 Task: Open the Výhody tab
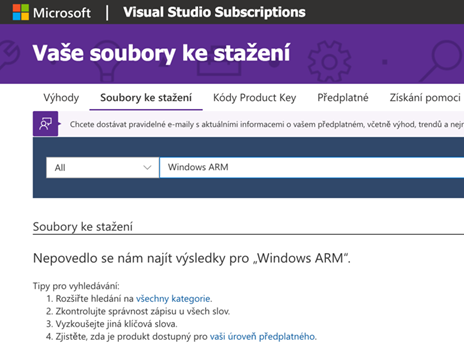(x=61, y=98)
